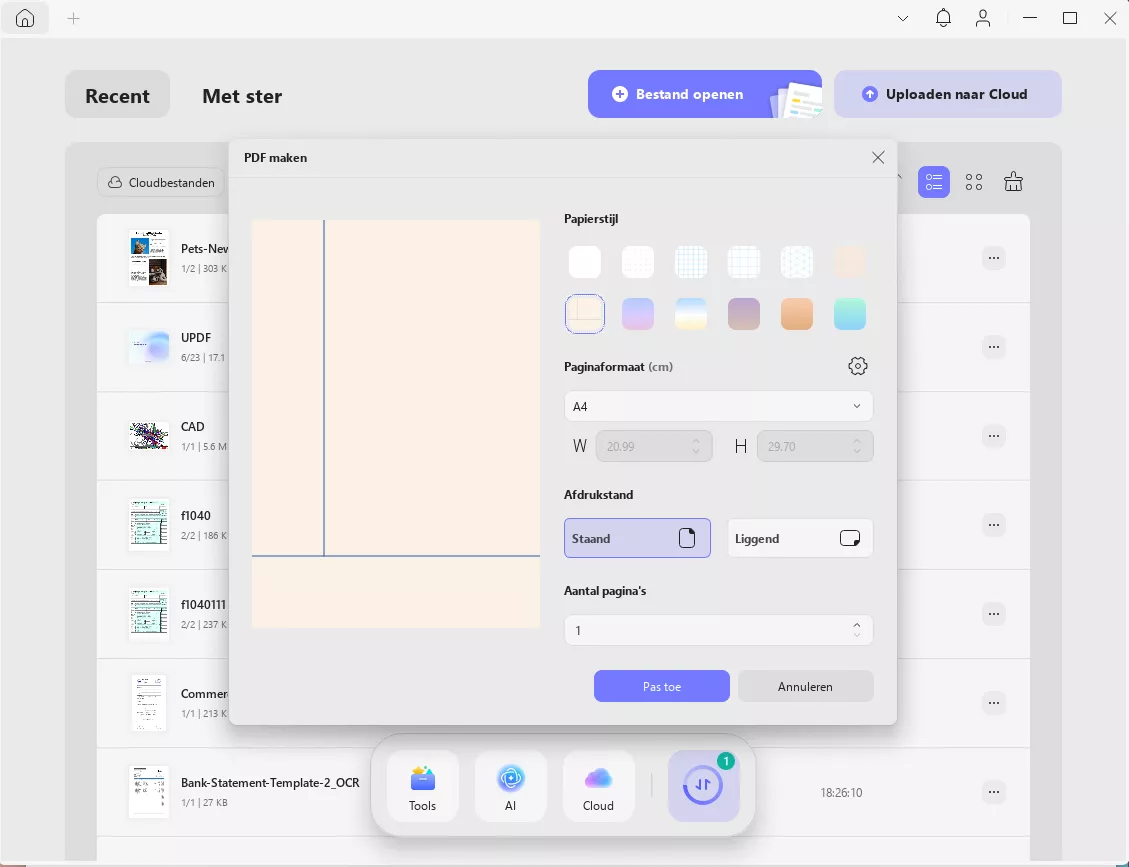Click the Pas toe button

point(662,686)
